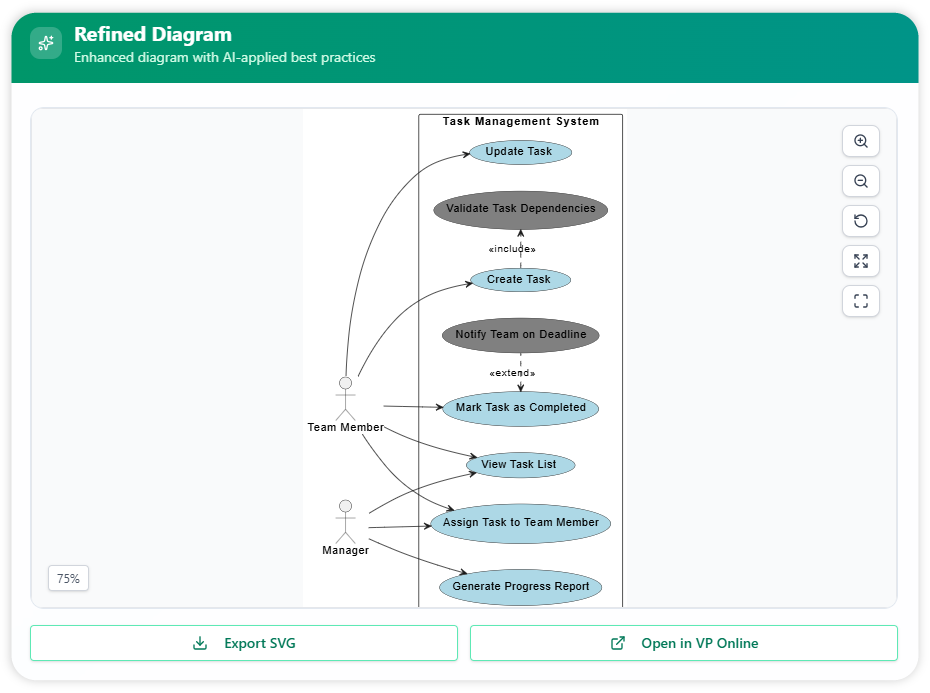
Task: Click the fit-to-screen arrows icon
Action: point(860,261)
